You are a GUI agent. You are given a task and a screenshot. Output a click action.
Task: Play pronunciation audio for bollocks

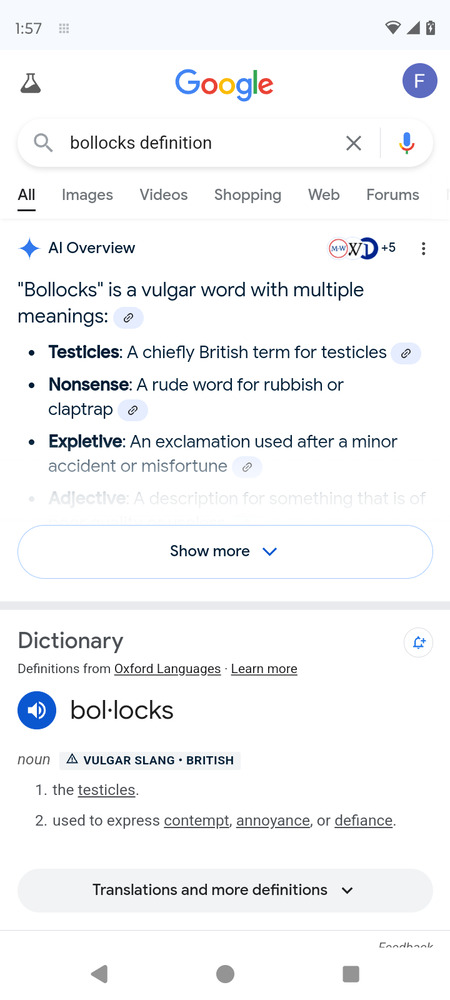[x=37, y=710]
